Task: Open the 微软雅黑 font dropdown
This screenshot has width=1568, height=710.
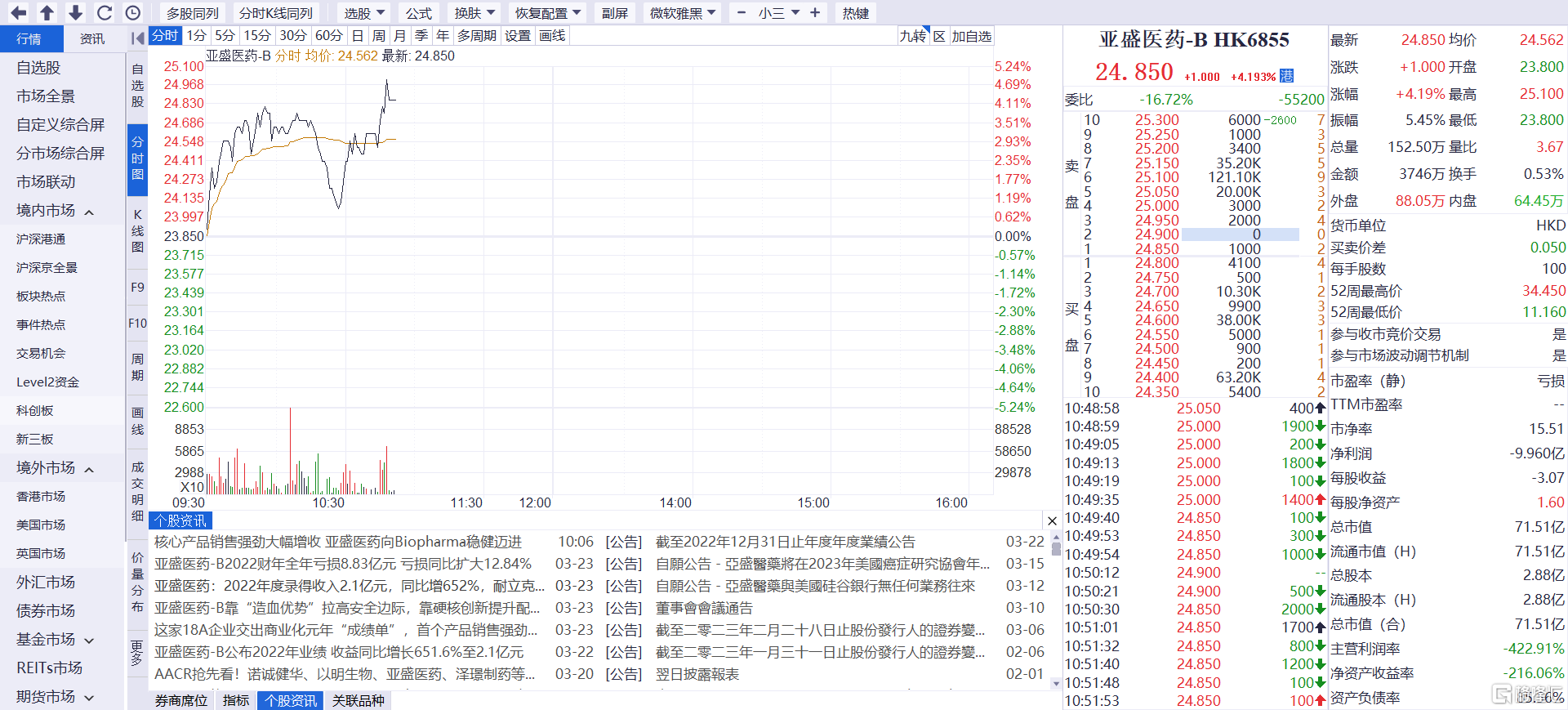Action: coord(683,13)
